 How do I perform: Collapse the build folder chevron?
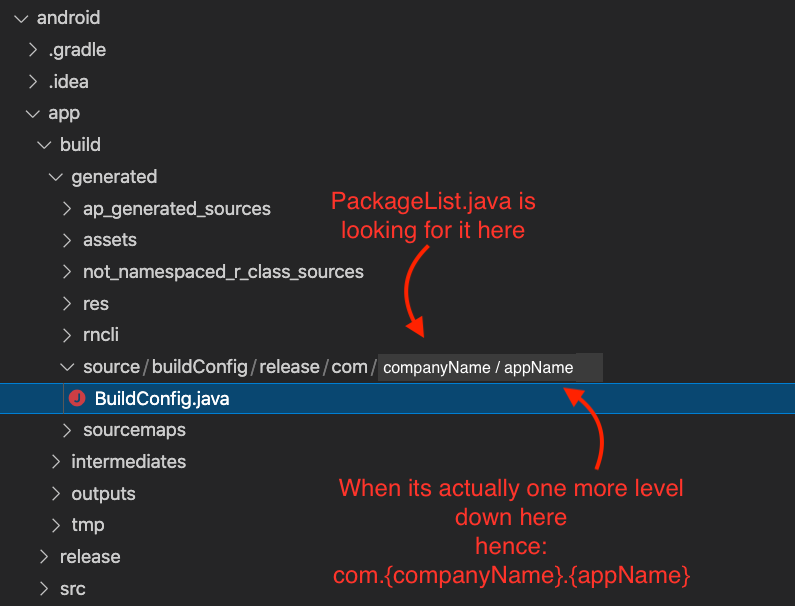point(45,146)
